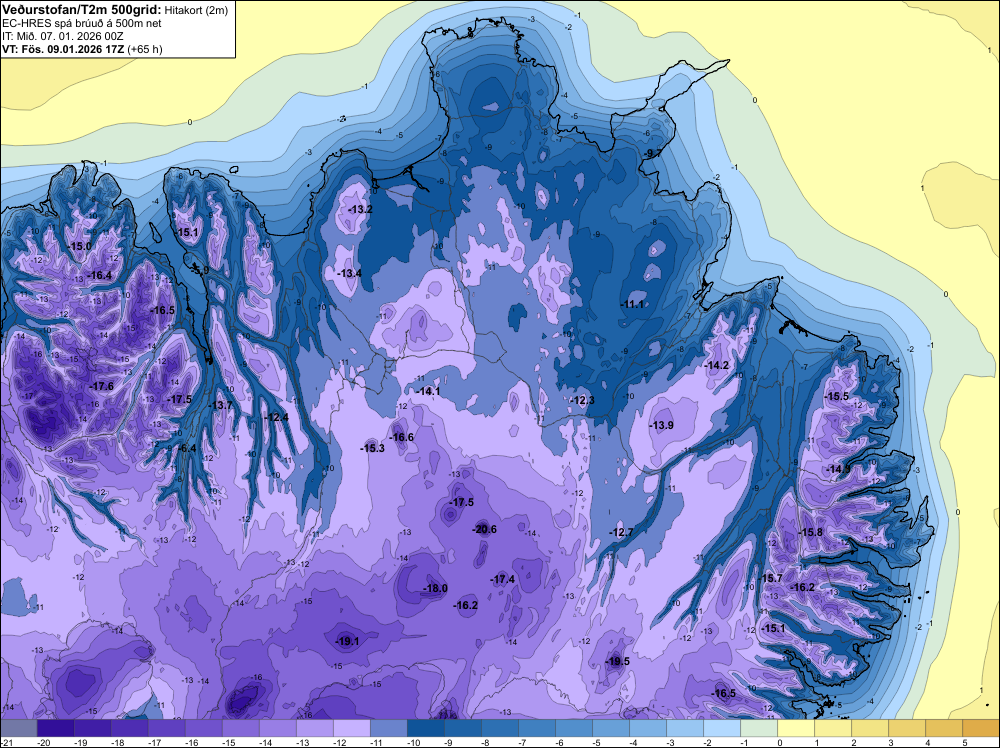1000x748 pixels.
Task: Click the -14.2 temperature label
Action: (x=717, y=365)
